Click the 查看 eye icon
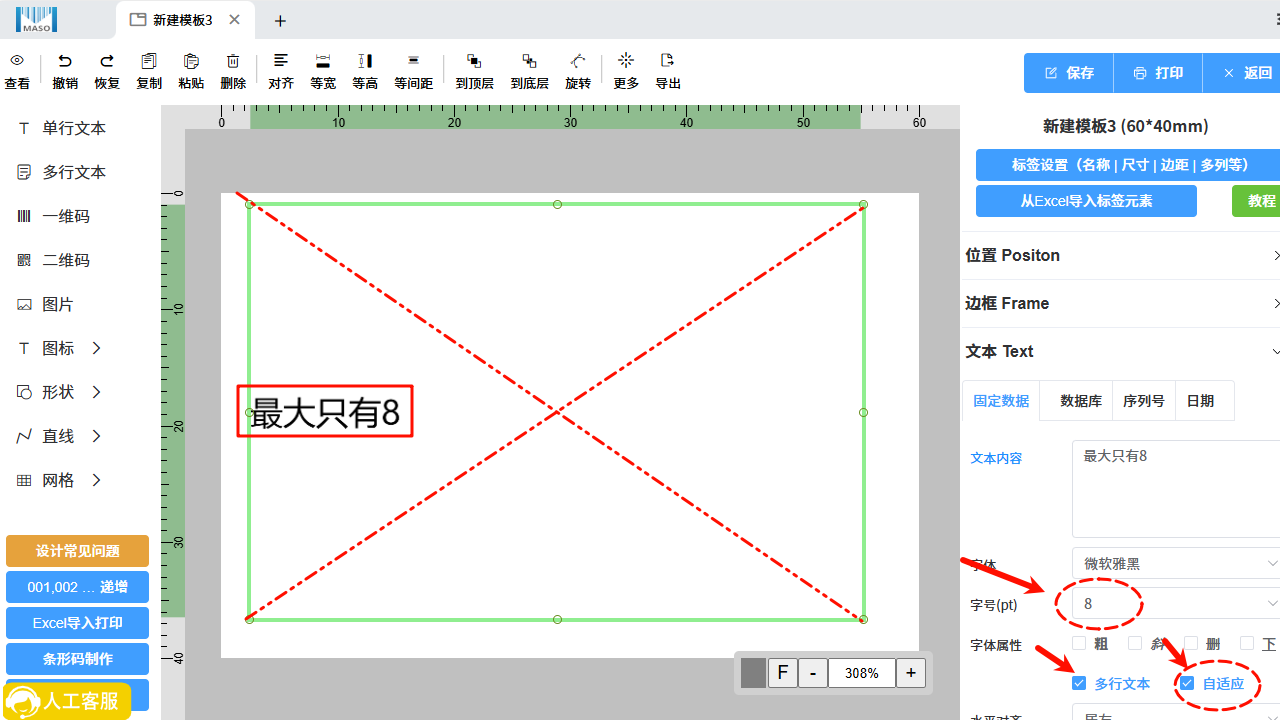 pyautogui.click(x=17, y=61)
